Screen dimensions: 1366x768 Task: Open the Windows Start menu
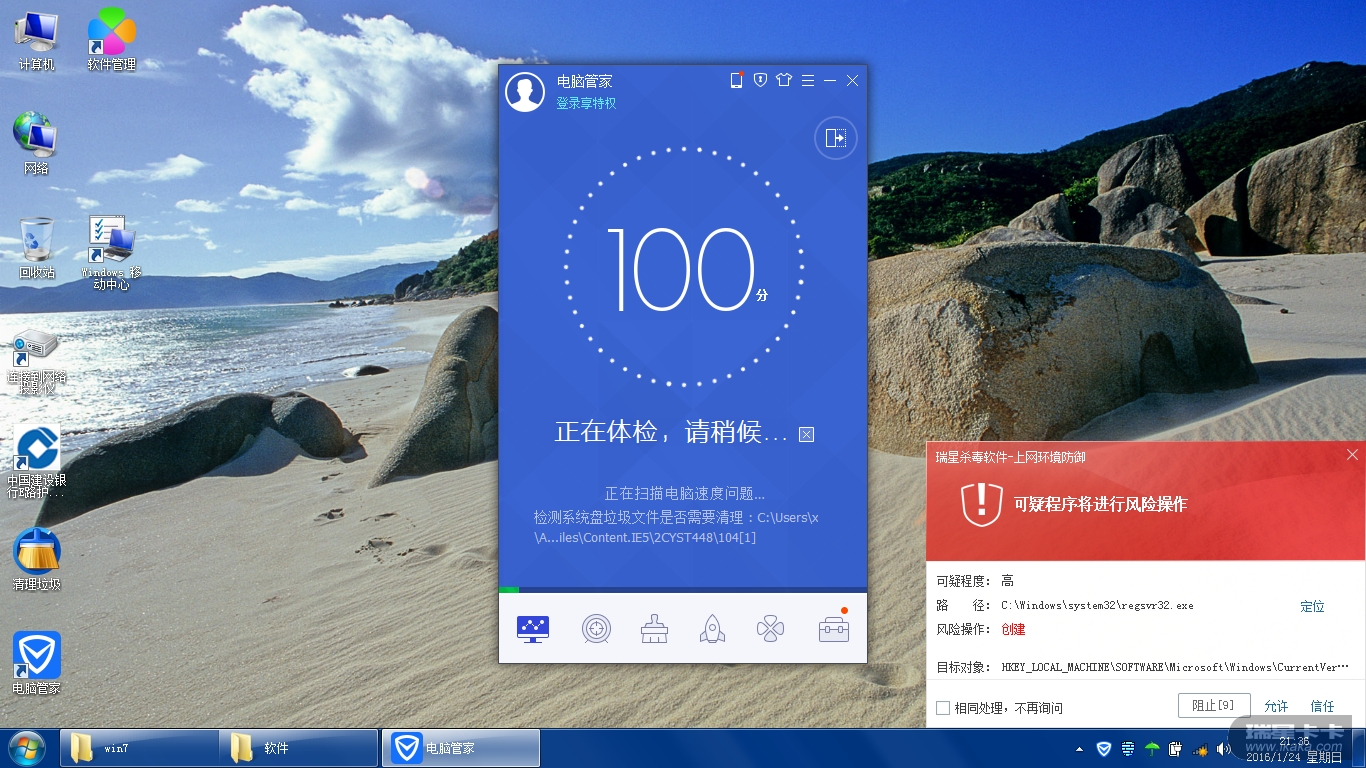pyautogui.click(x=27, y=748)
